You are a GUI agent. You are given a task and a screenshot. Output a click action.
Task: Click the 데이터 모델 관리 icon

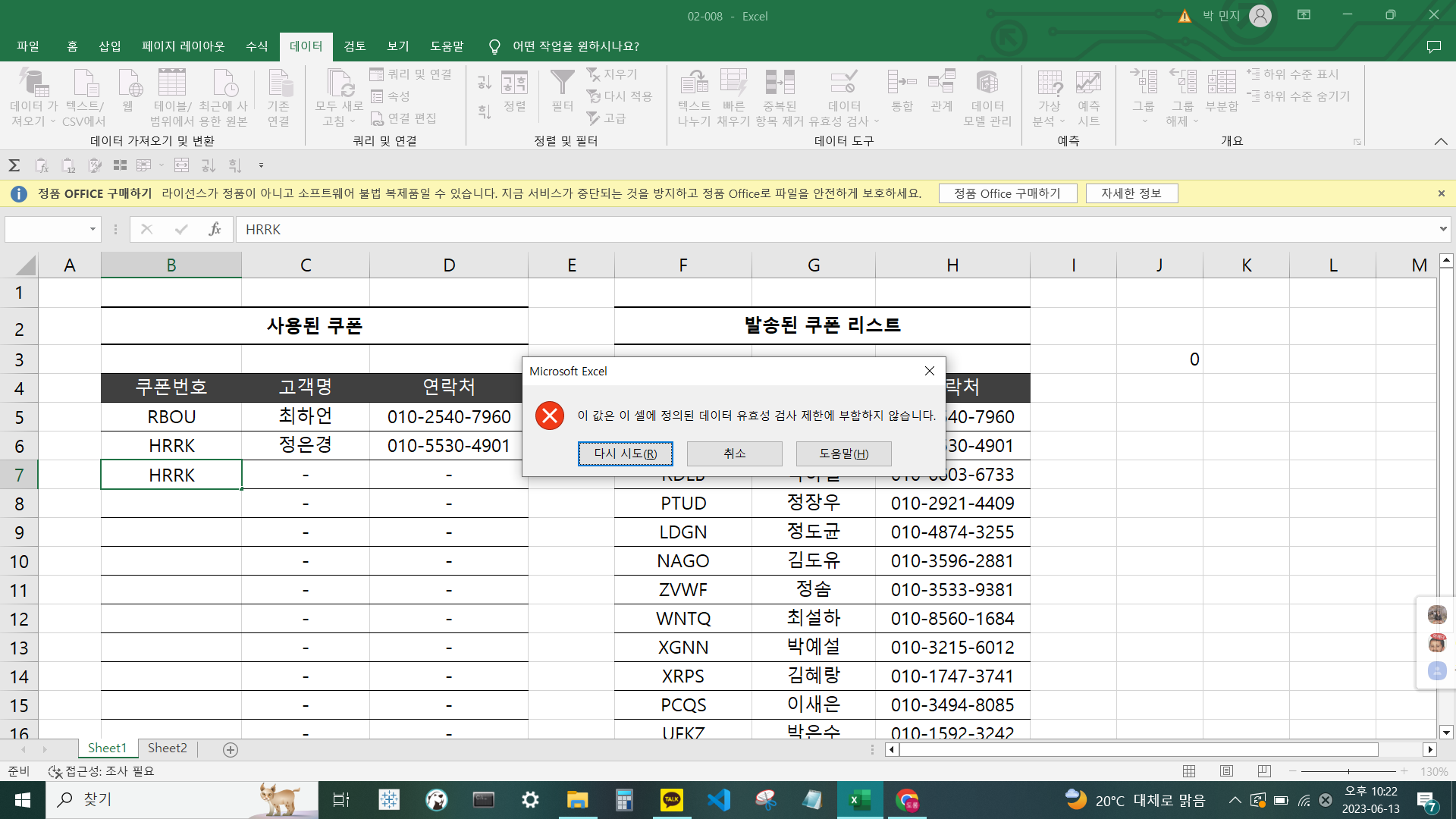pyautogui.click(x=987, y=83)
